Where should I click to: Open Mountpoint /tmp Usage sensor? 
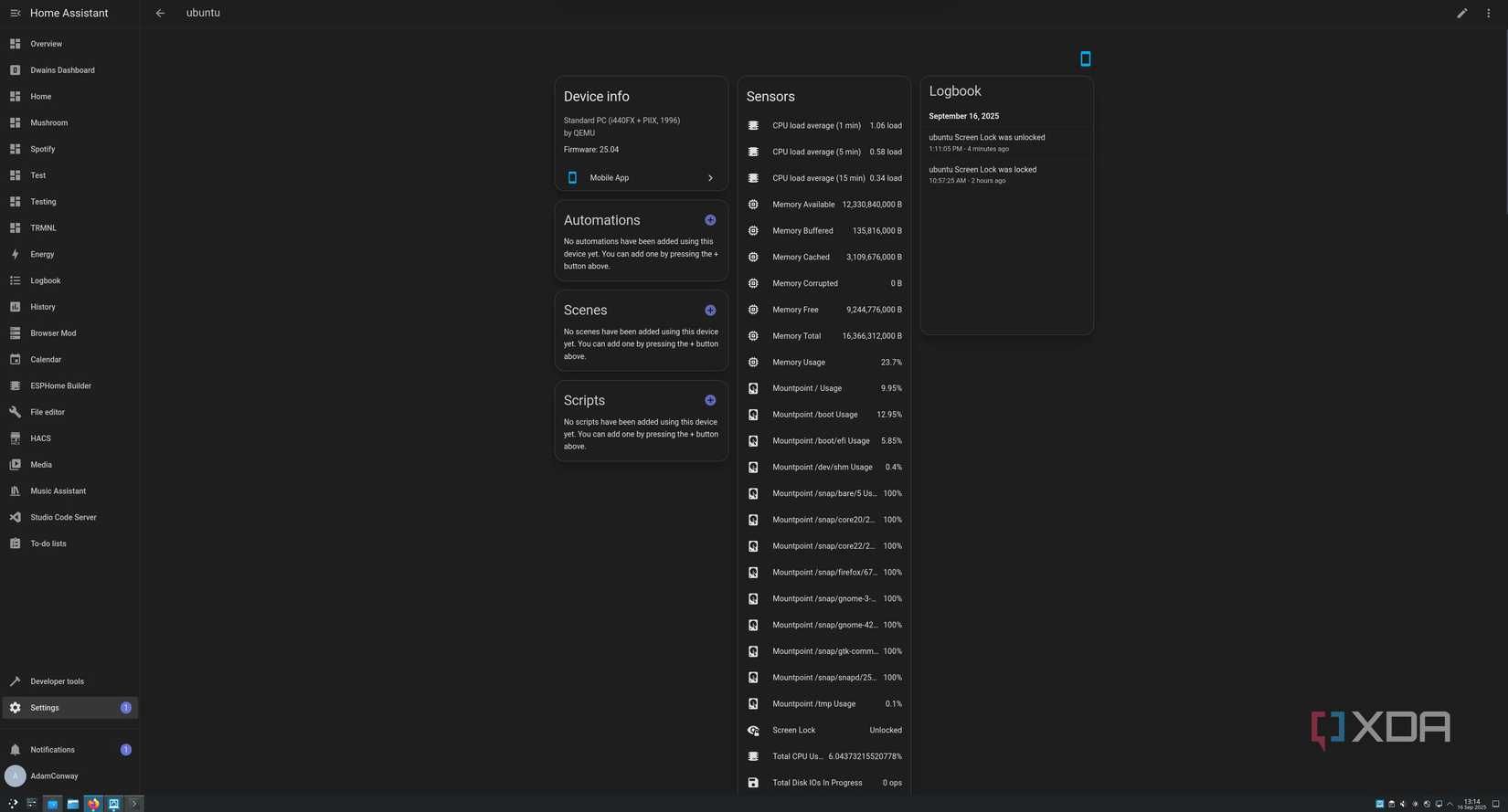824,704
